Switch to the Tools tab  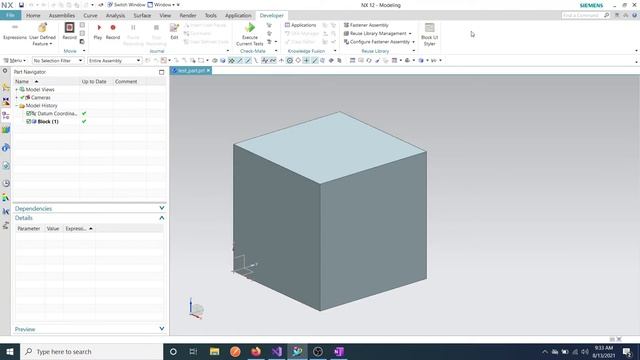click(x=211, y=16)
